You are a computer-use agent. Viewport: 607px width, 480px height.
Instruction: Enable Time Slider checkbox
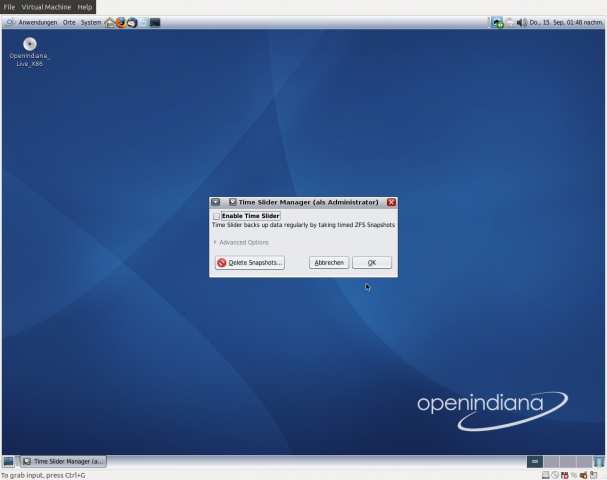click(216, 216)
